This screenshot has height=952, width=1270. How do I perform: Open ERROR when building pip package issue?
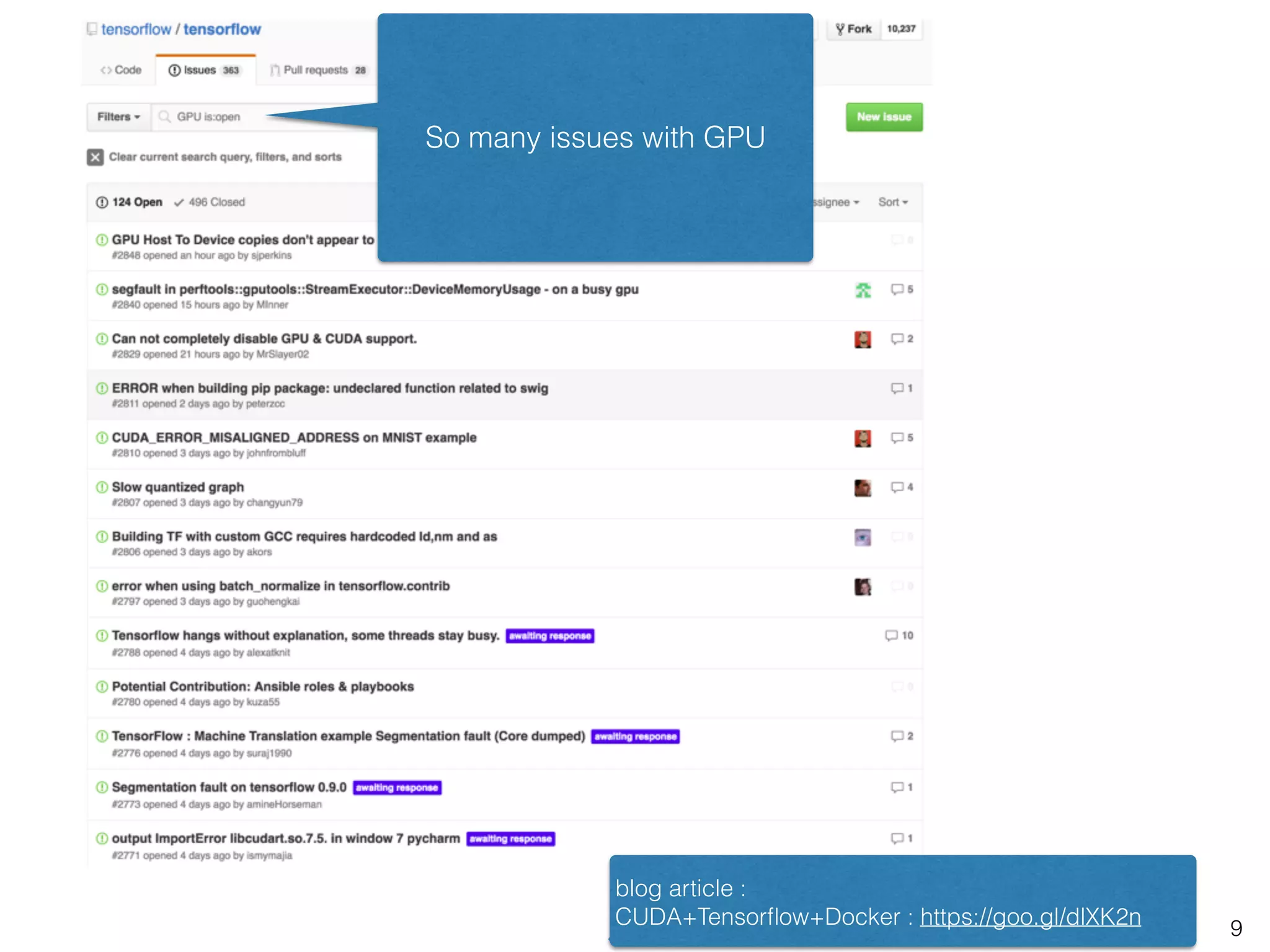330,389
